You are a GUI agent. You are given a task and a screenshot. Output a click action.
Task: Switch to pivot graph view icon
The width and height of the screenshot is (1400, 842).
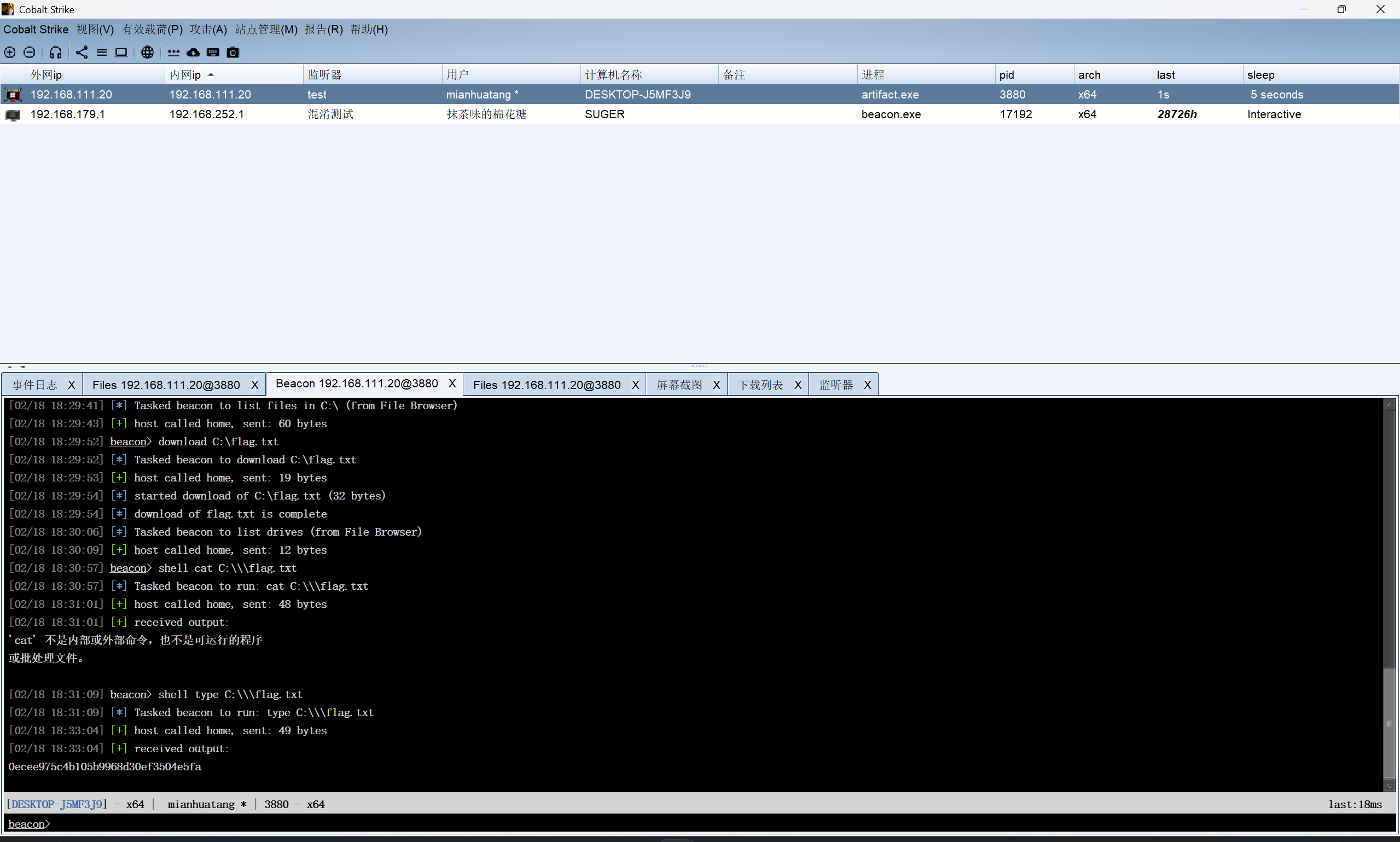(x=82, y=52)
